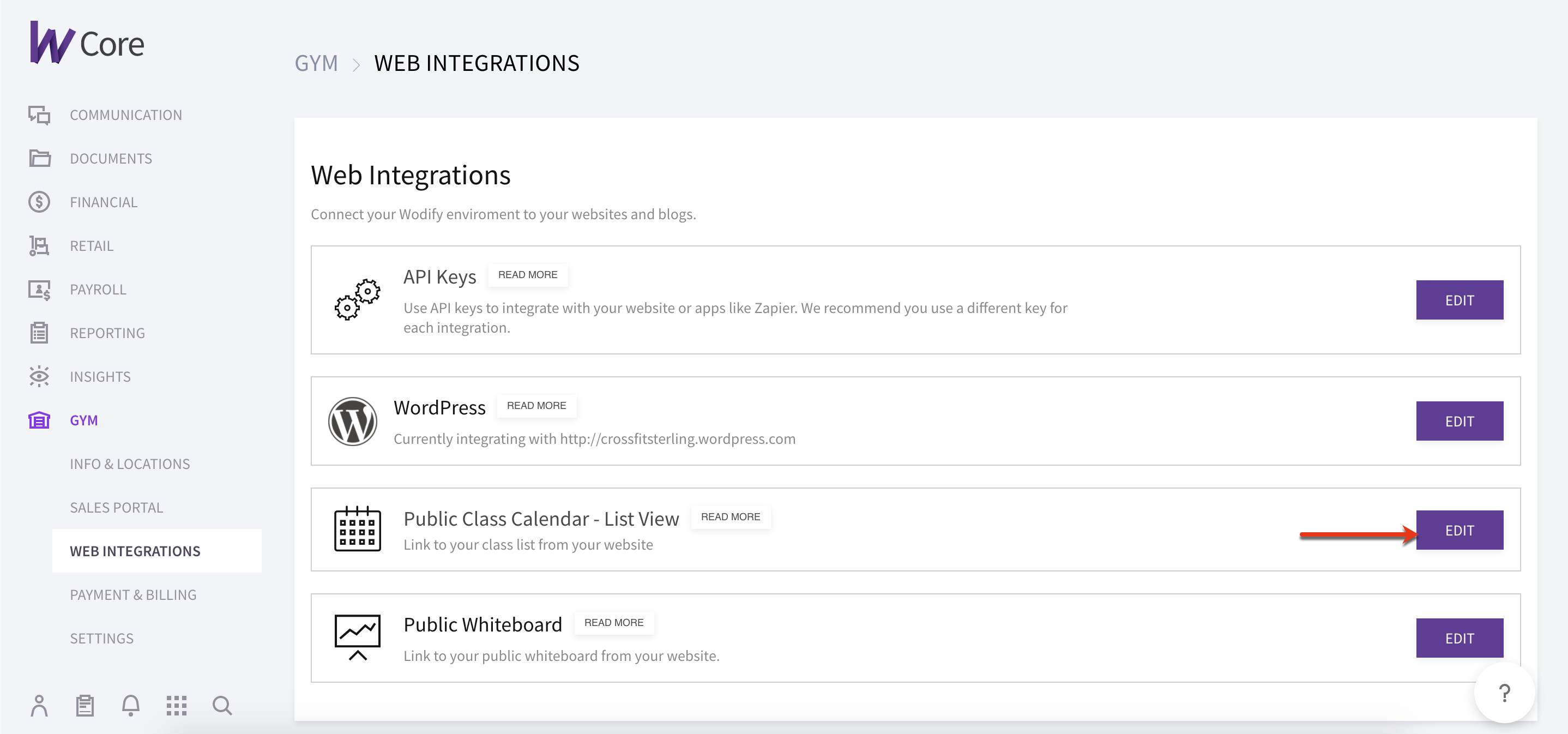Viewport: 1568px width, 734px height.
Task: Click the Reporting clipboard icon
Action: tap(40, 333)
